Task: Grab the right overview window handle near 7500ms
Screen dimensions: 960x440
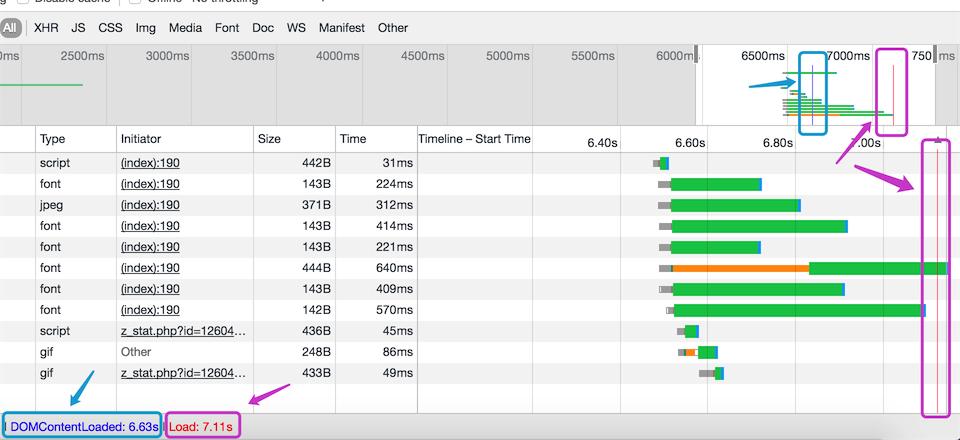Action: pos(935,53)
